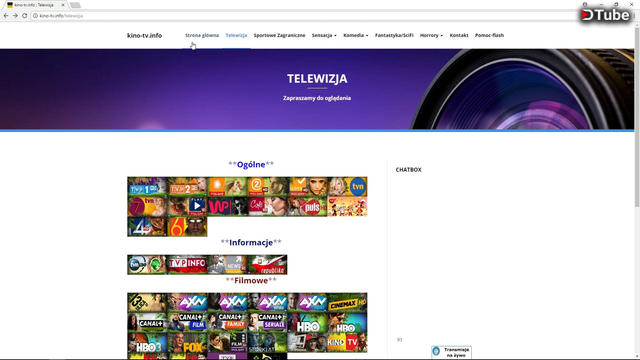640x360 pixels.
Task: Open the cartoon characters channel tile
Action: pos(347,207)
